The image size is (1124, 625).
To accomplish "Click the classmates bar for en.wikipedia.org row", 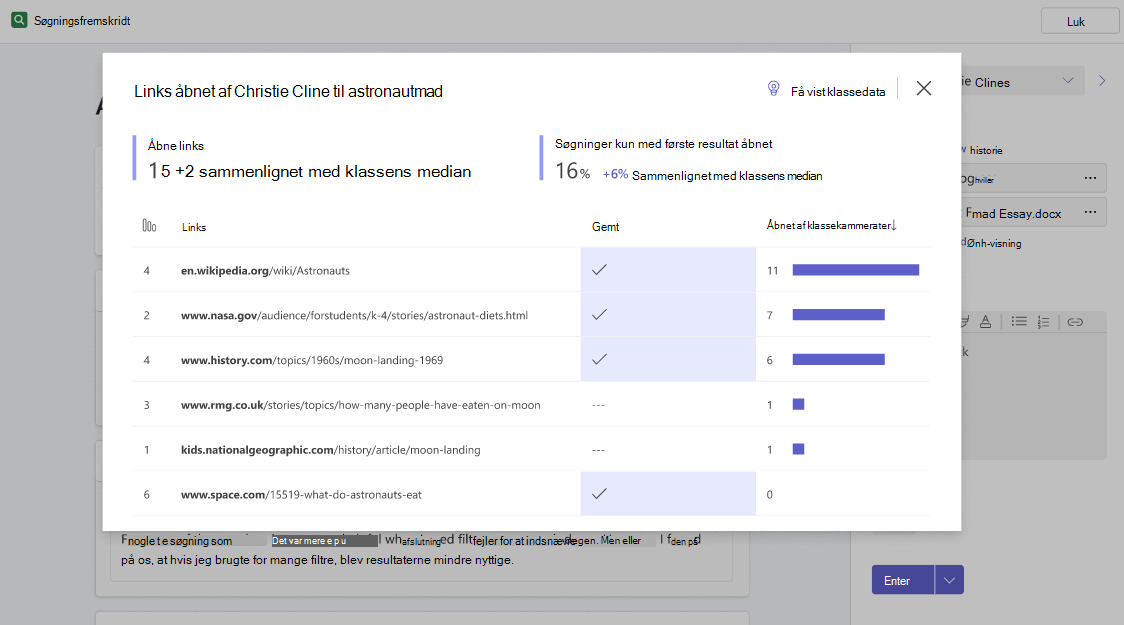I will pos(856,269).
